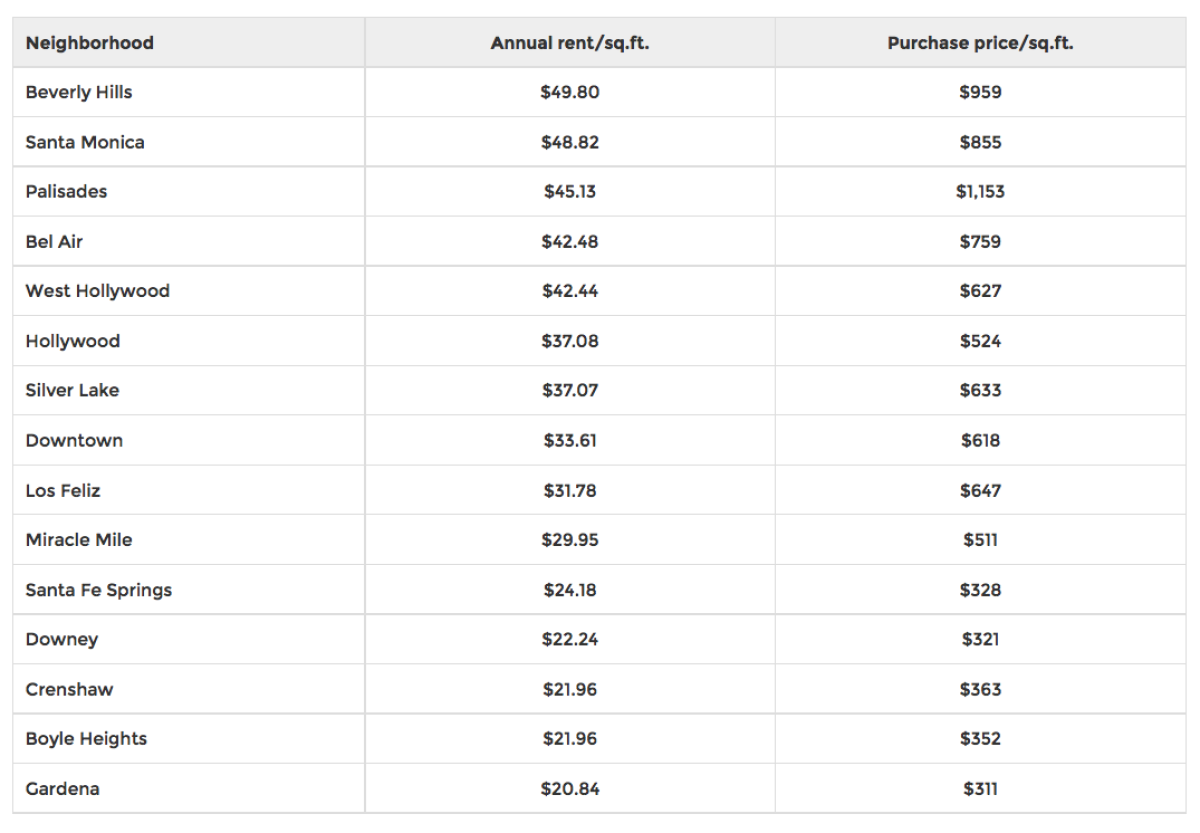Select the Palisades purchase price $1,153

point(980,192)
